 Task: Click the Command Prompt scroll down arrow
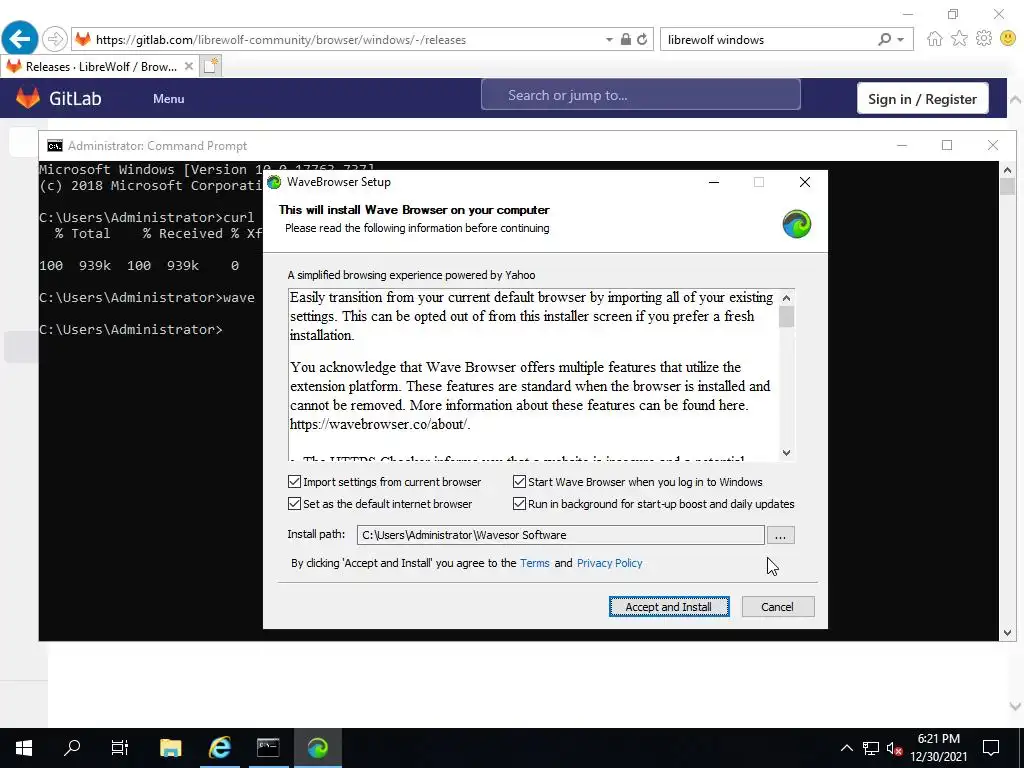pos(1007,632)
